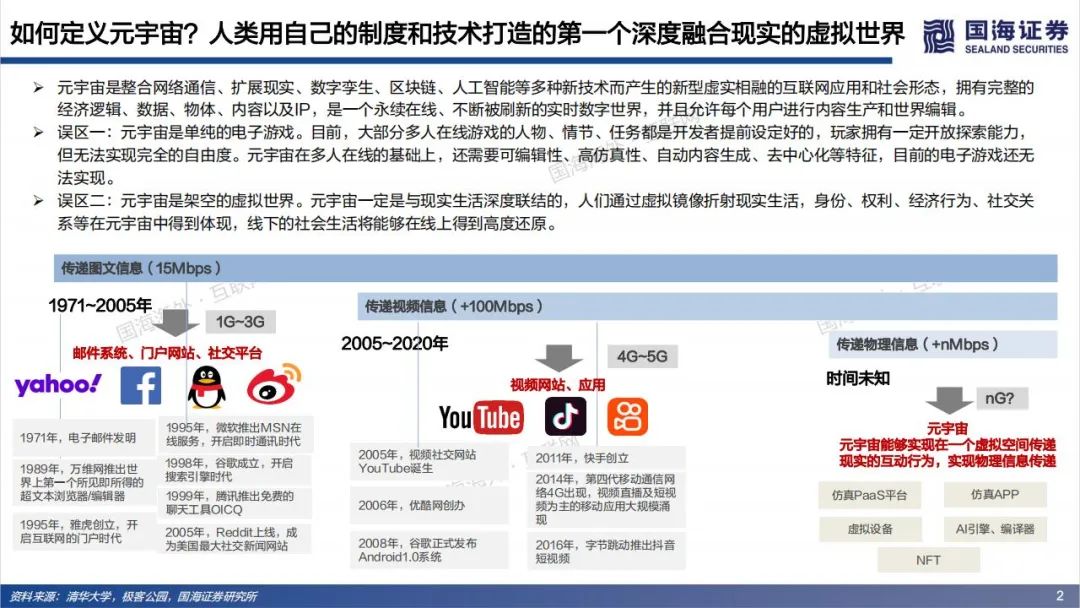Click the NFT button
The image size is (1080, 608).
pos(928,560)
